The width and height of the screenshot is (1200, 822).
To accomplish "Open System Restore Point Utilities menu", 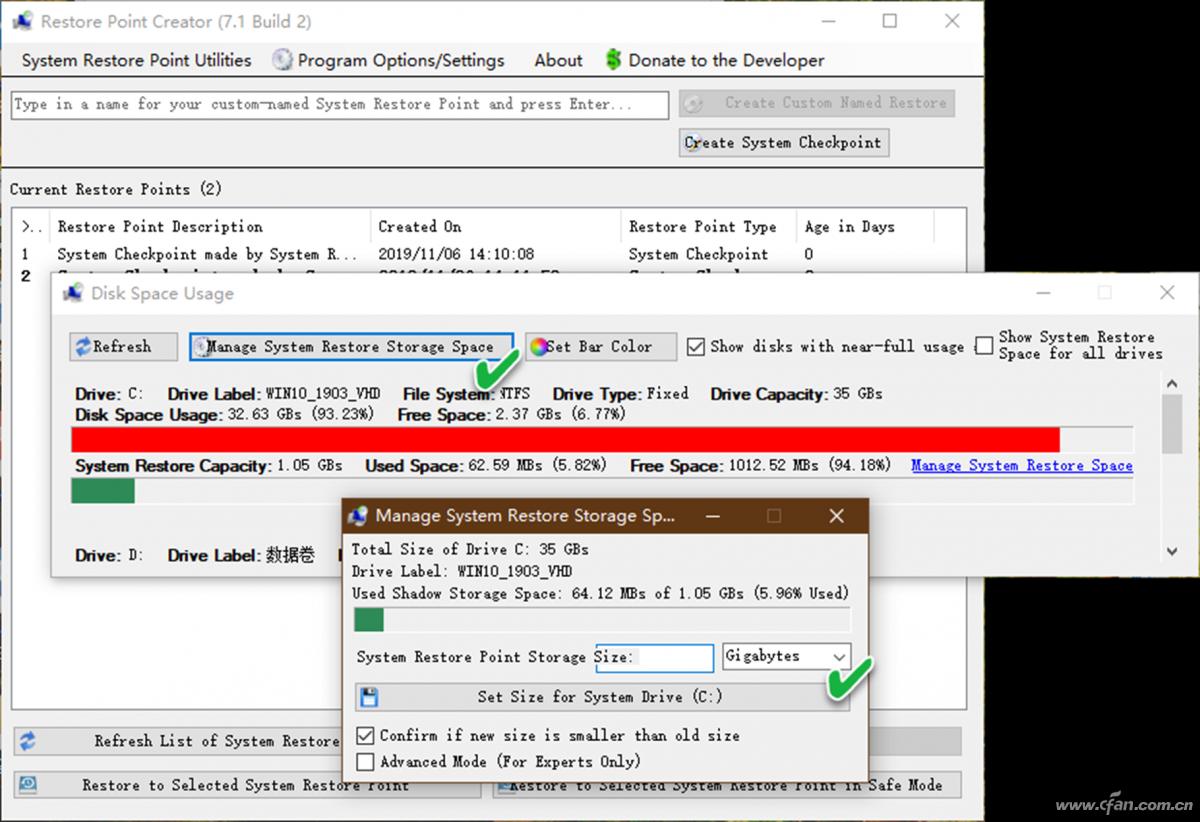I will pyautogui.click(x=136, y=60).
